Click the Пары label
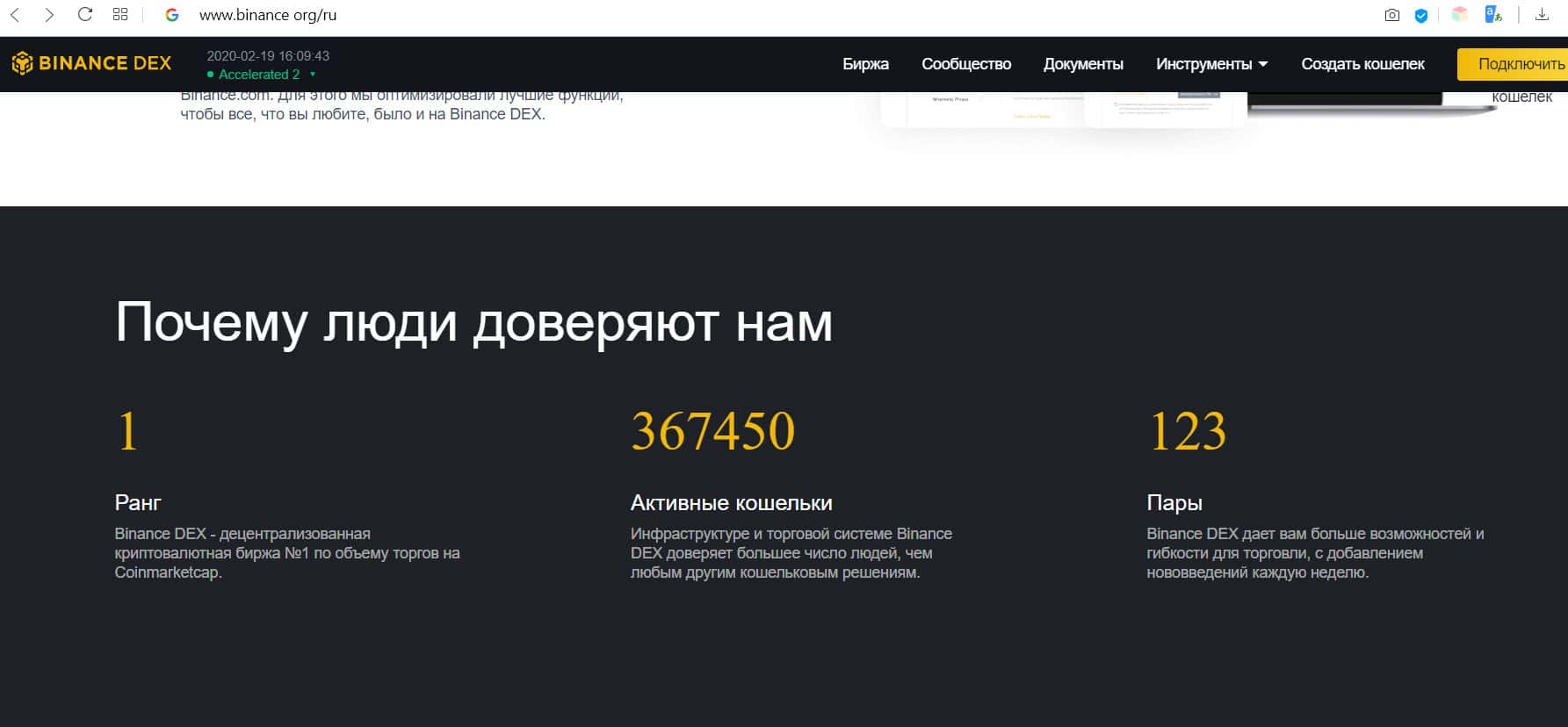Viewport: 1568px width, 727px height. point(1174,503)
